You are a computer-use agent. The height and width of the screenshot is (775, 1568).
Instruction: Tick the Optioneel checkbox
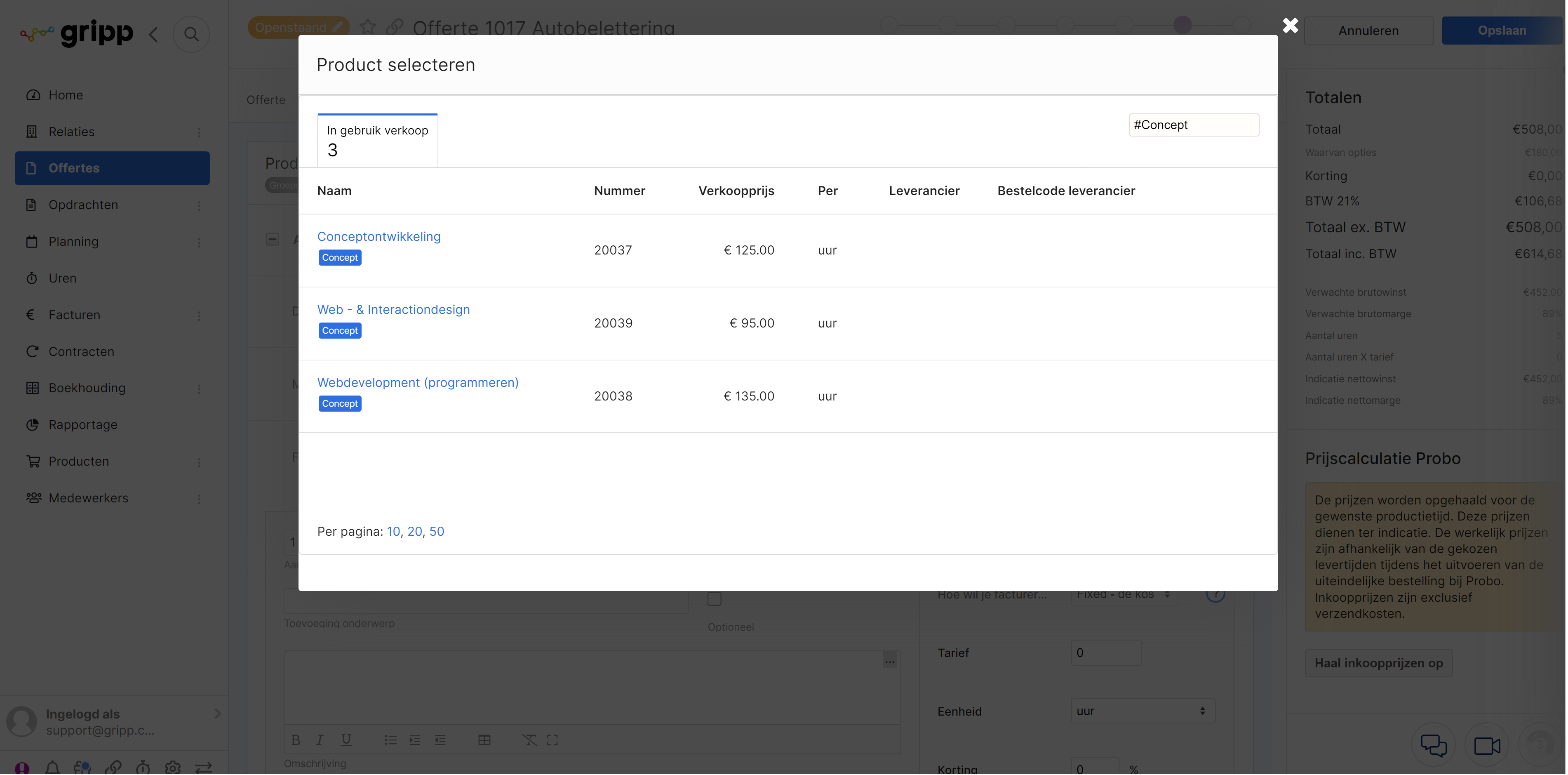point(715,599)
